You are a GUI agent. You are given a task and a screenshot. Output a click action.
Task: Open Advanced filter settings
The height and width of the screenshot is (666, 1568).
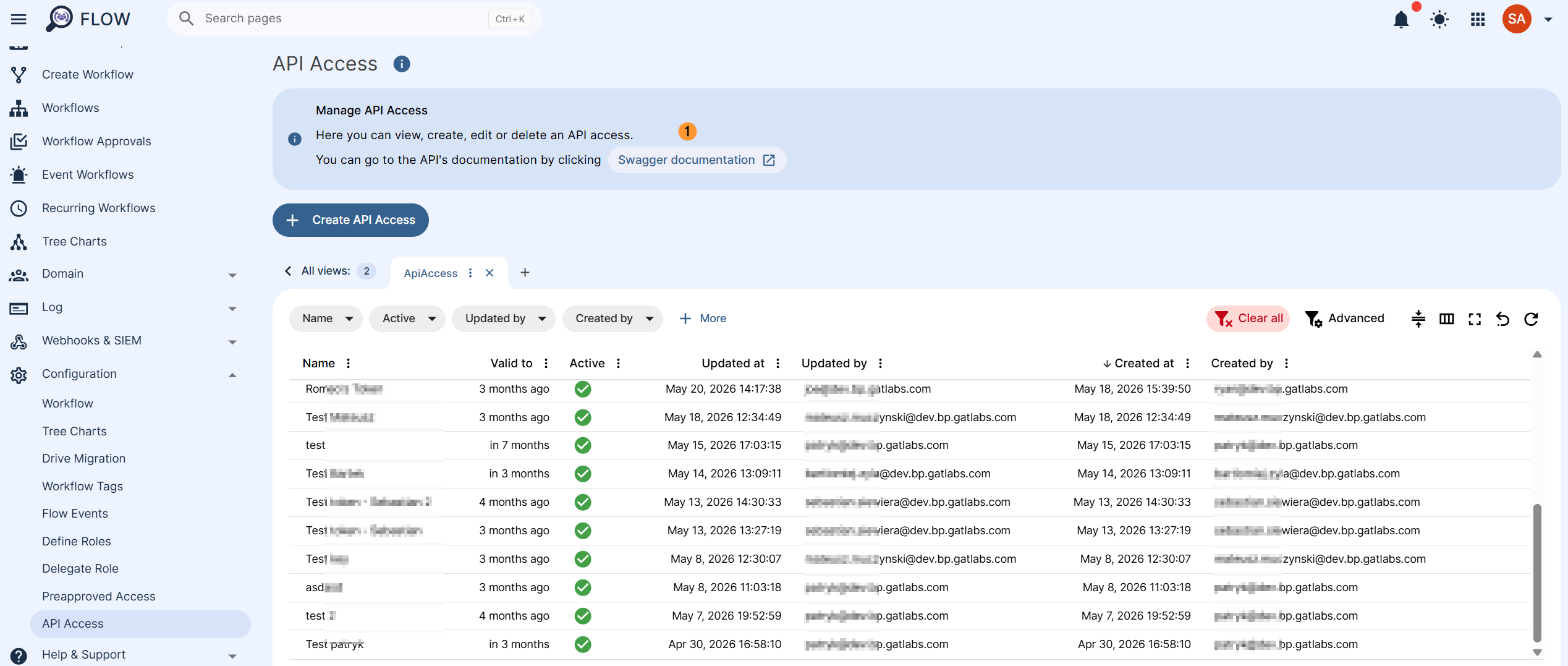point(1344,318)
